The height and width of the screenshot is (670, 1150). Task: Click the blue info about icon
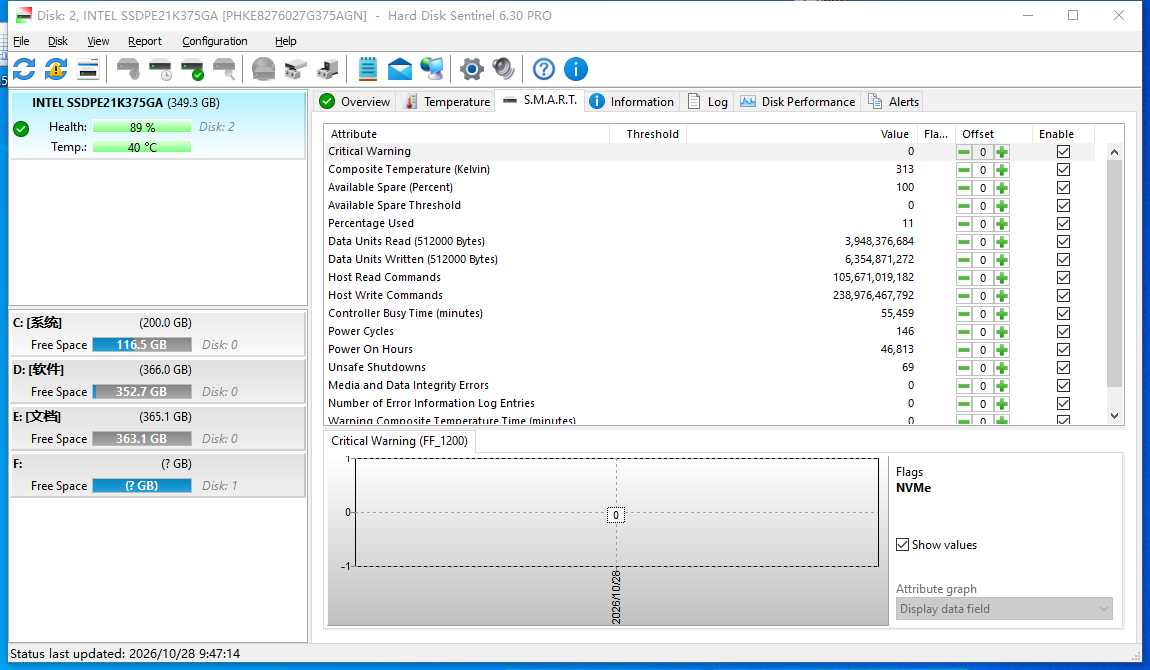click(576, 69)
